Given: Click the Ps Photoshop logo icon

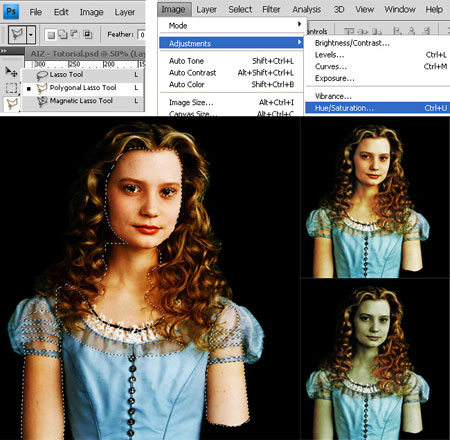Looking at the screenshot, I should (x=11, y=12).
